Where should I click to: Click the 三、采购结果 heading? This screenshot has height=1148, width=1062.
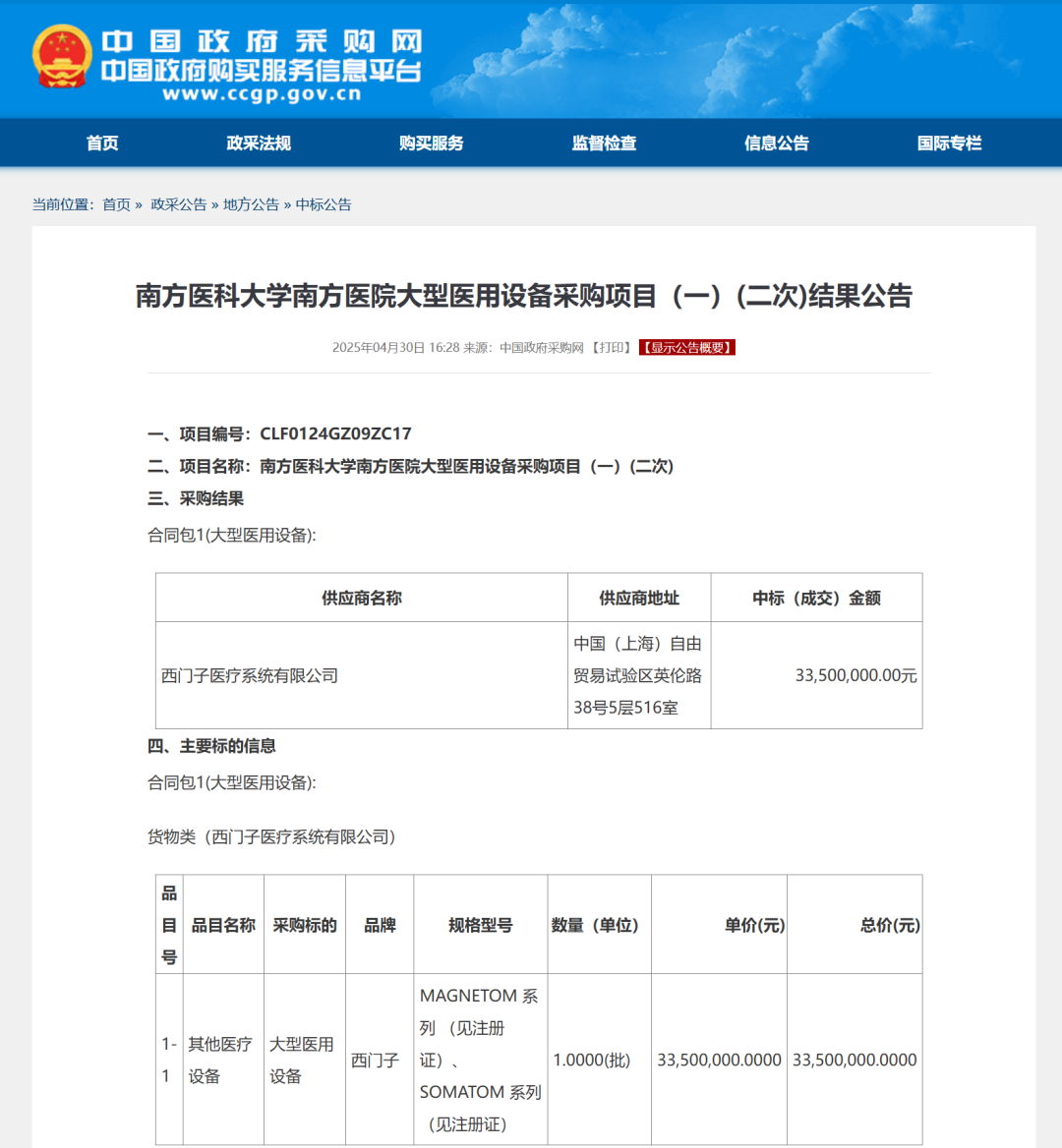pos(196,498)
